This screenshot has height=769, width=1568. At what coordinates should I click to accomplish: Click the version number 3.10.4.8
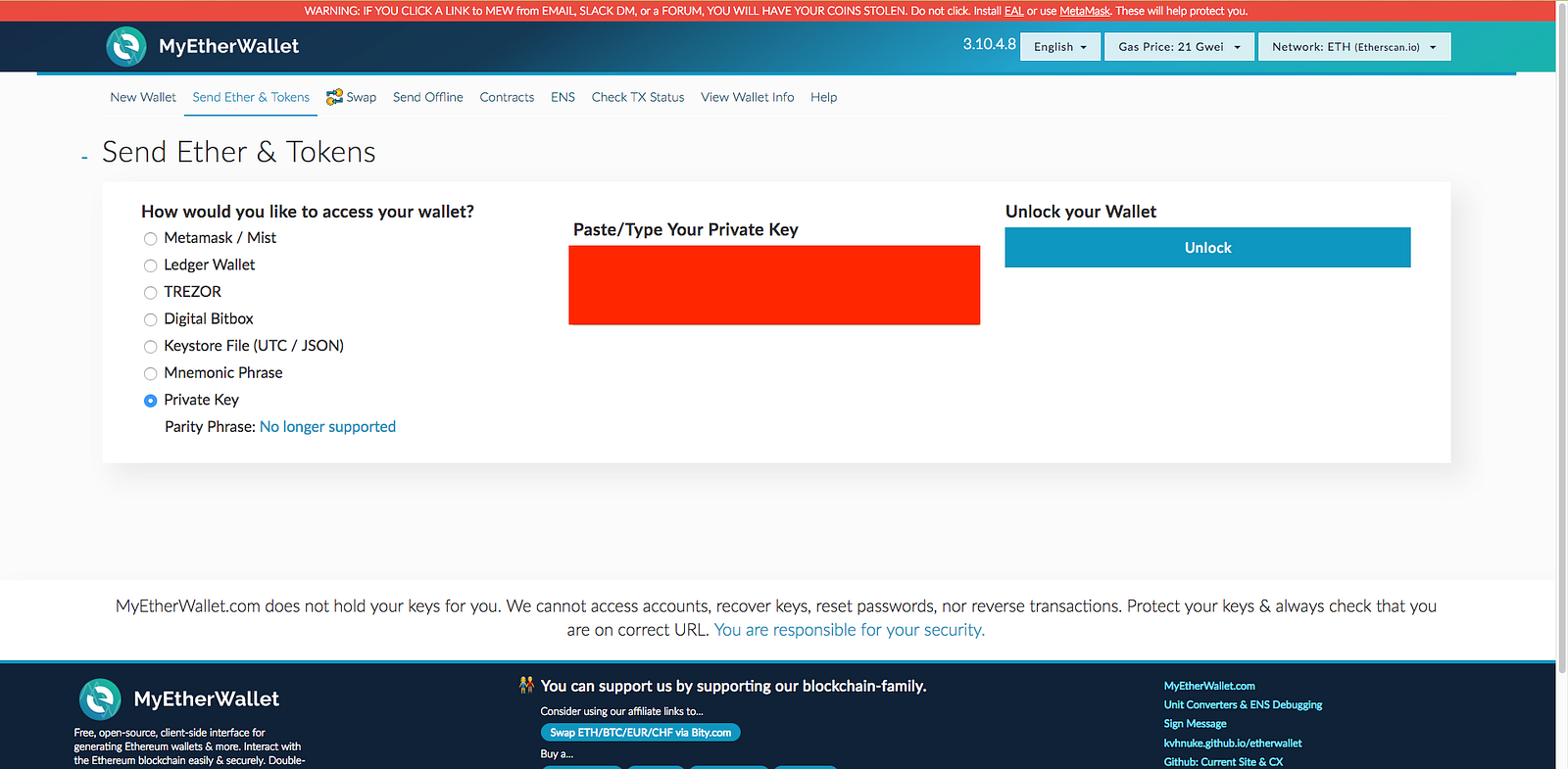[x=989, y=44]
